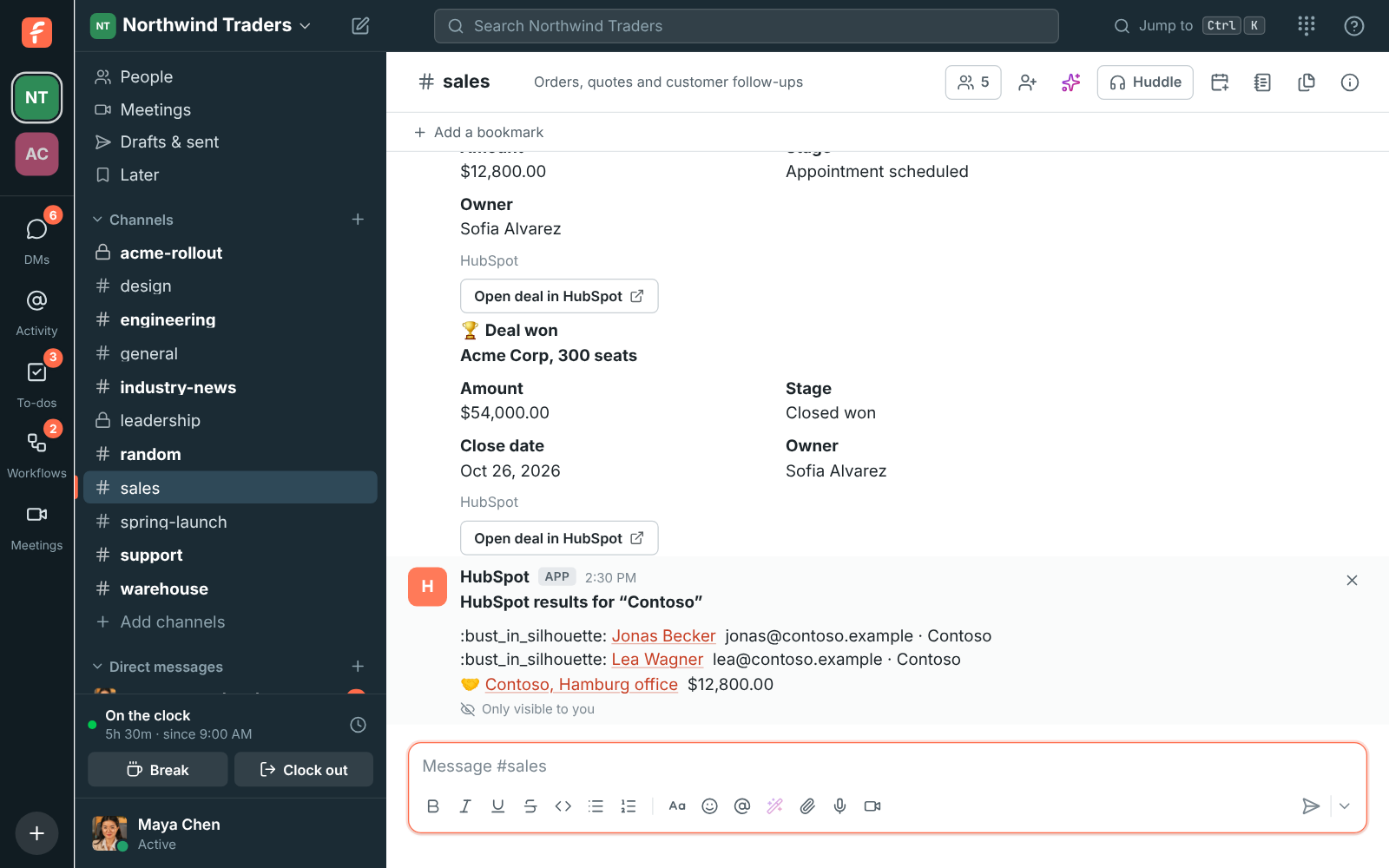Viewport: 1389px width, 868px height.
Task: Attach a file with the paperclip
Action: tap(807, 806)
